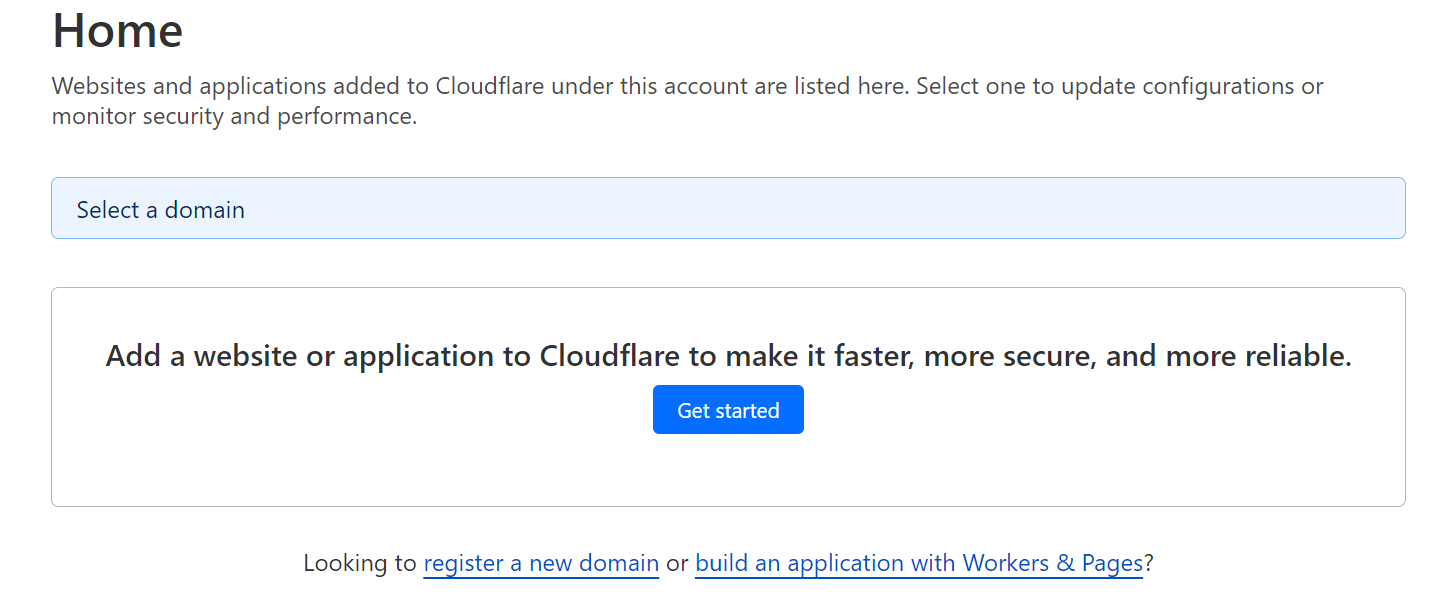Click the 'Looking to' text
The height and width of the screenshot is (615, 1443).
click(x=360, y=563)
